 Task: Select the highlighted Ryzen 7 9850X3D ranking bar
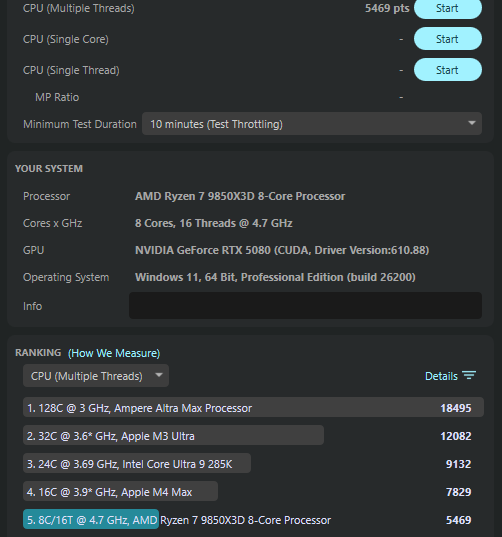[91, 520]
